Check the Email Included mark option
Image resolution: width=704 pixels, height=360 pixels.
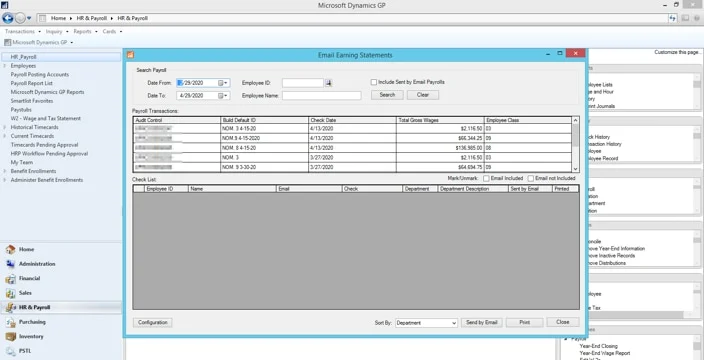click(x=486, y=178)
